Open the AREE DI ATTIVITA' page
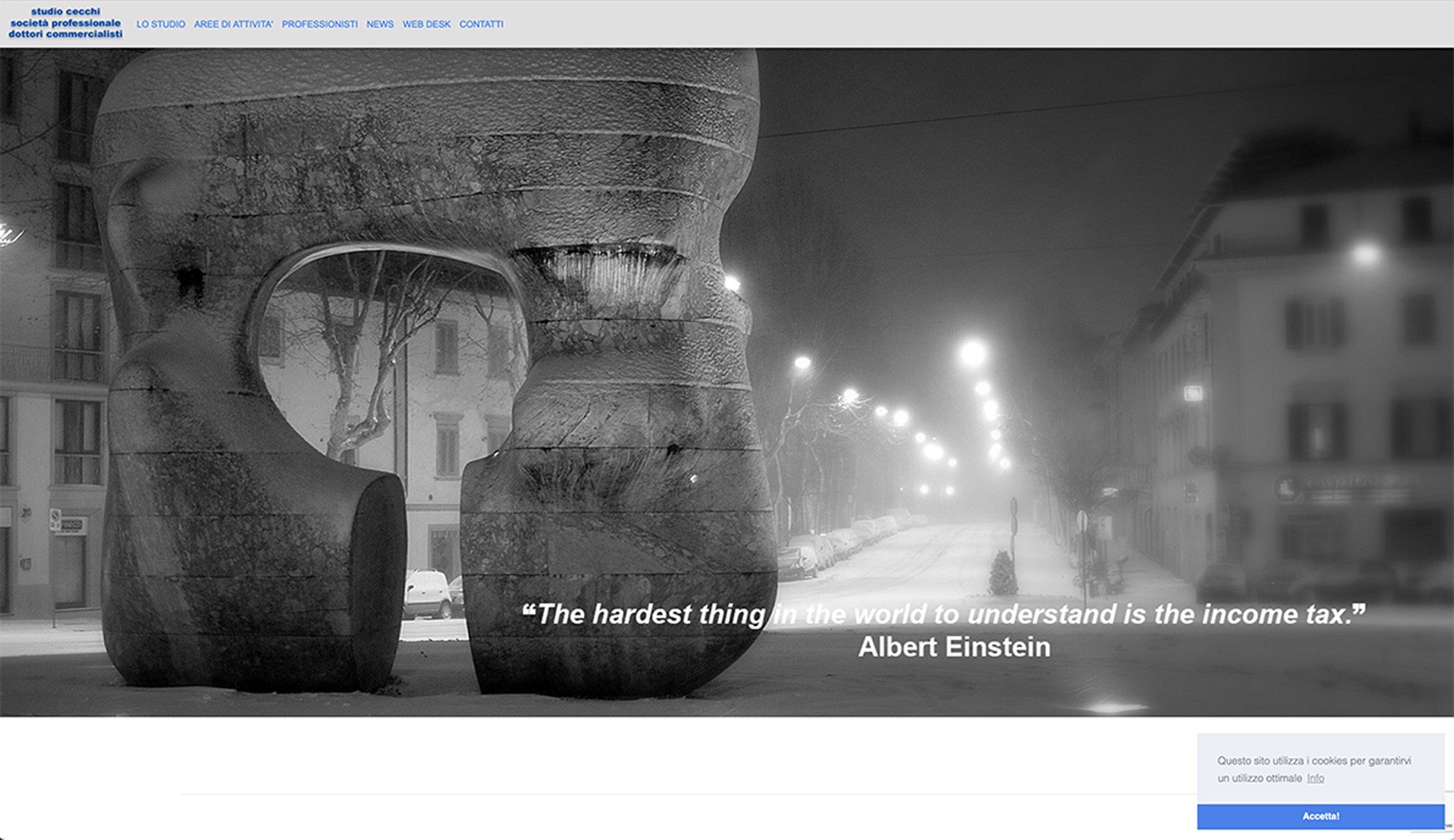1454x840 pixels. (233, 24)
